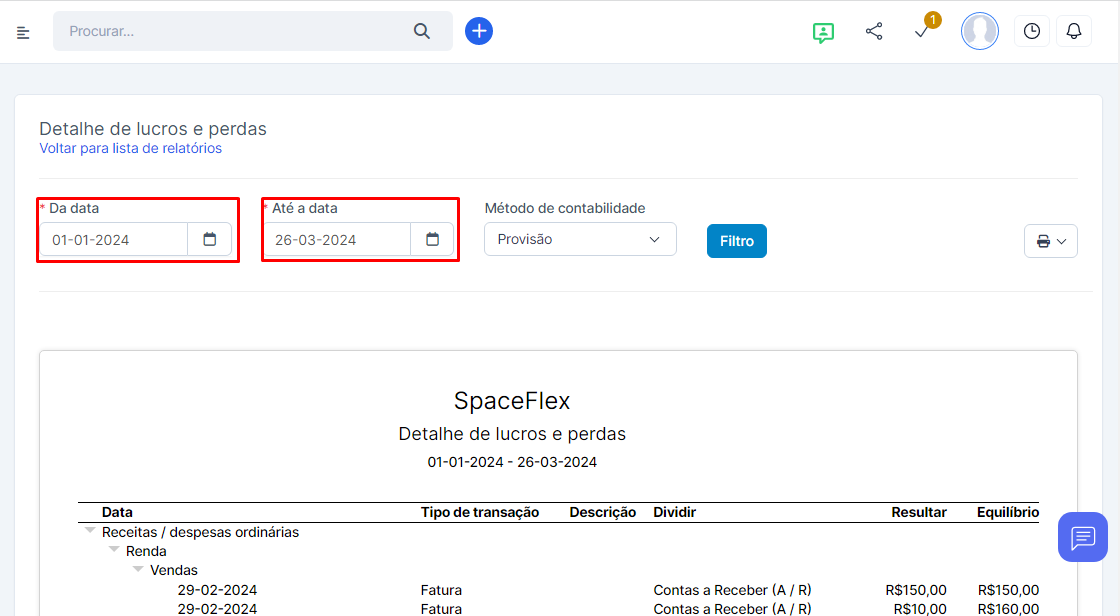Click the share icon in header

(873, 32)
